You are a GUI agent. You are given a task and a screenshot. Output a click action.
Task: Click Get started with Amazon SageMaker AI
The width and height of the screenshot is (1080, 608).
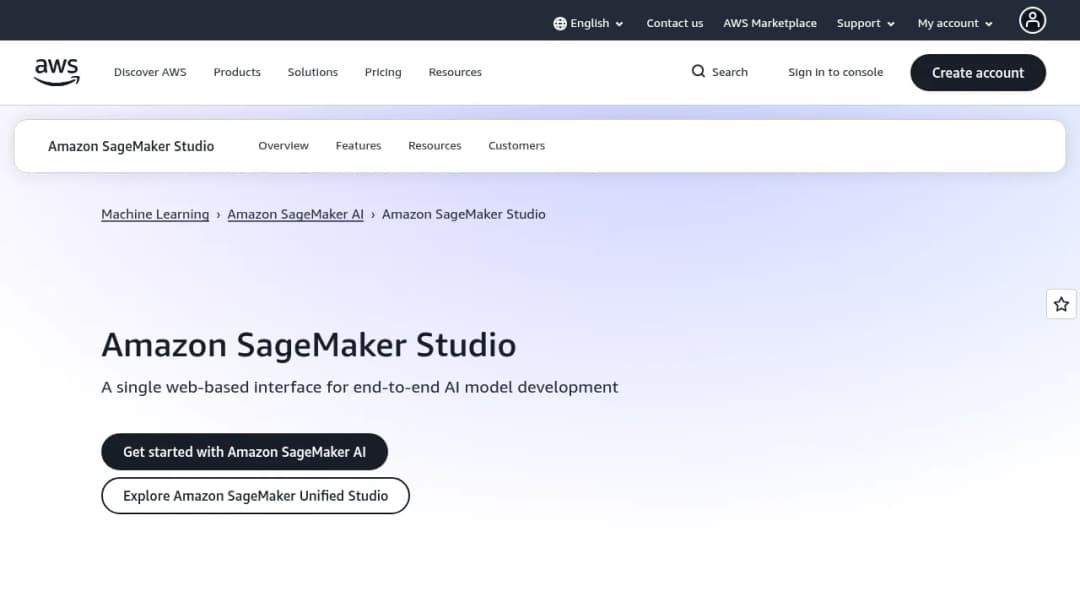(x=245, y=452)
